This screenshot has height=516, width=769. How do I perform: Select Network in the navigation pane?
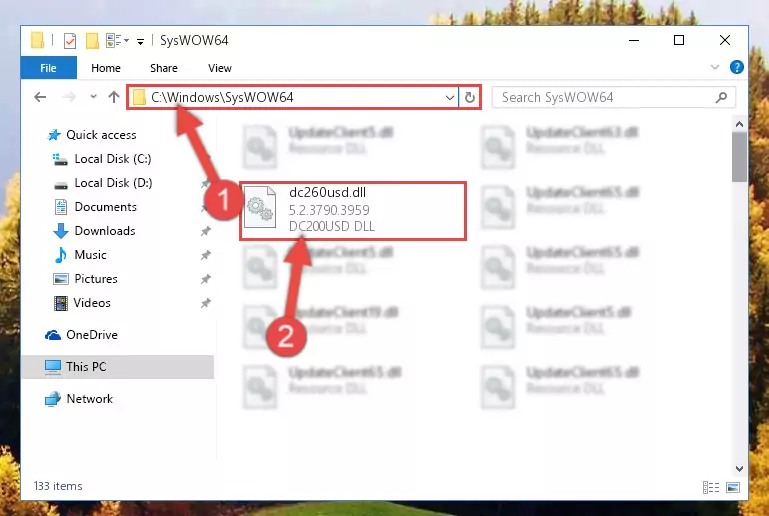tap(89, 399)
